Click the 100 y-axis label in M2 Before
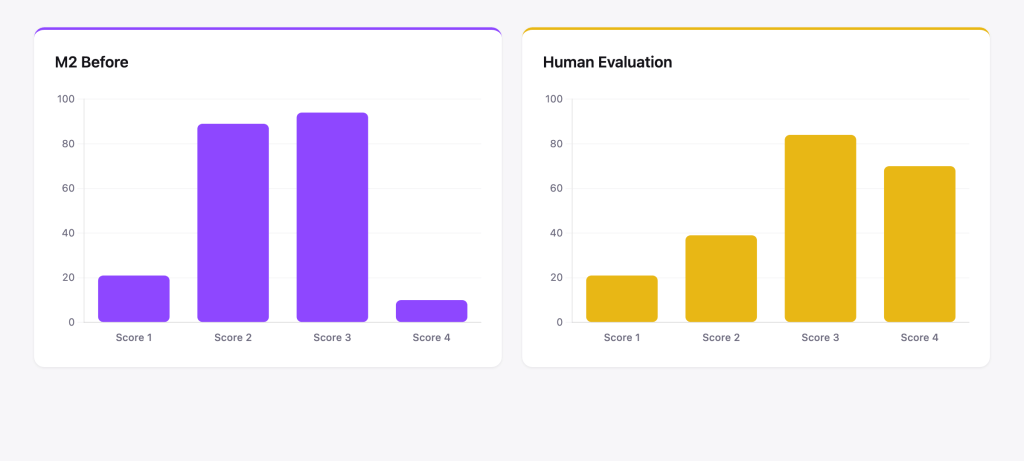 click(x=65, y=99)
